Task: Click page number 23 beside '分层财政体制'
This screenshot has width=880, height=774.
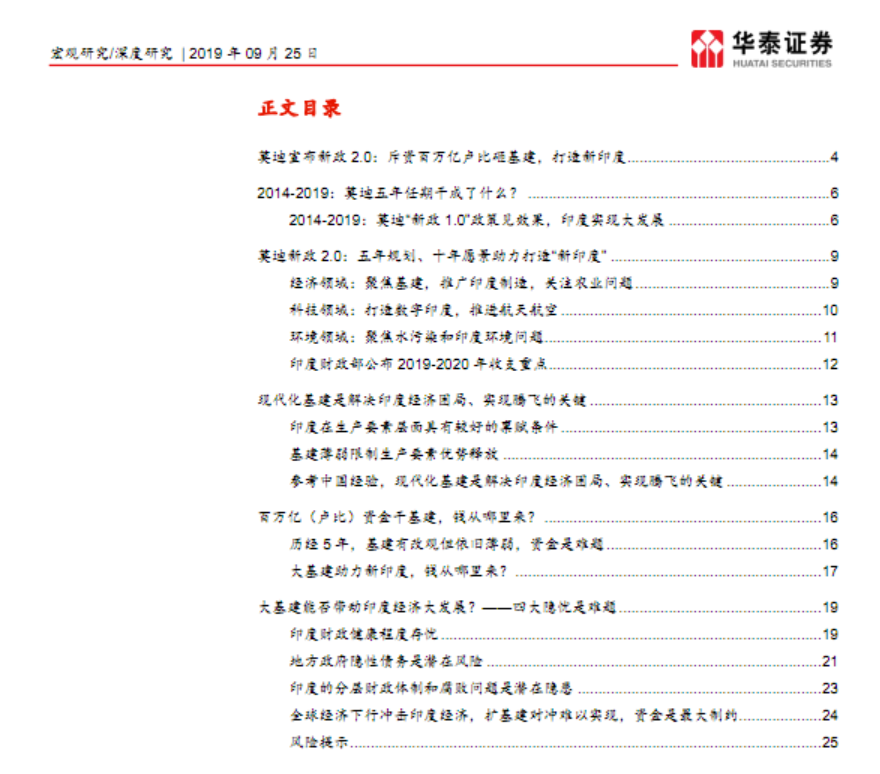Action: pos(830,688)
